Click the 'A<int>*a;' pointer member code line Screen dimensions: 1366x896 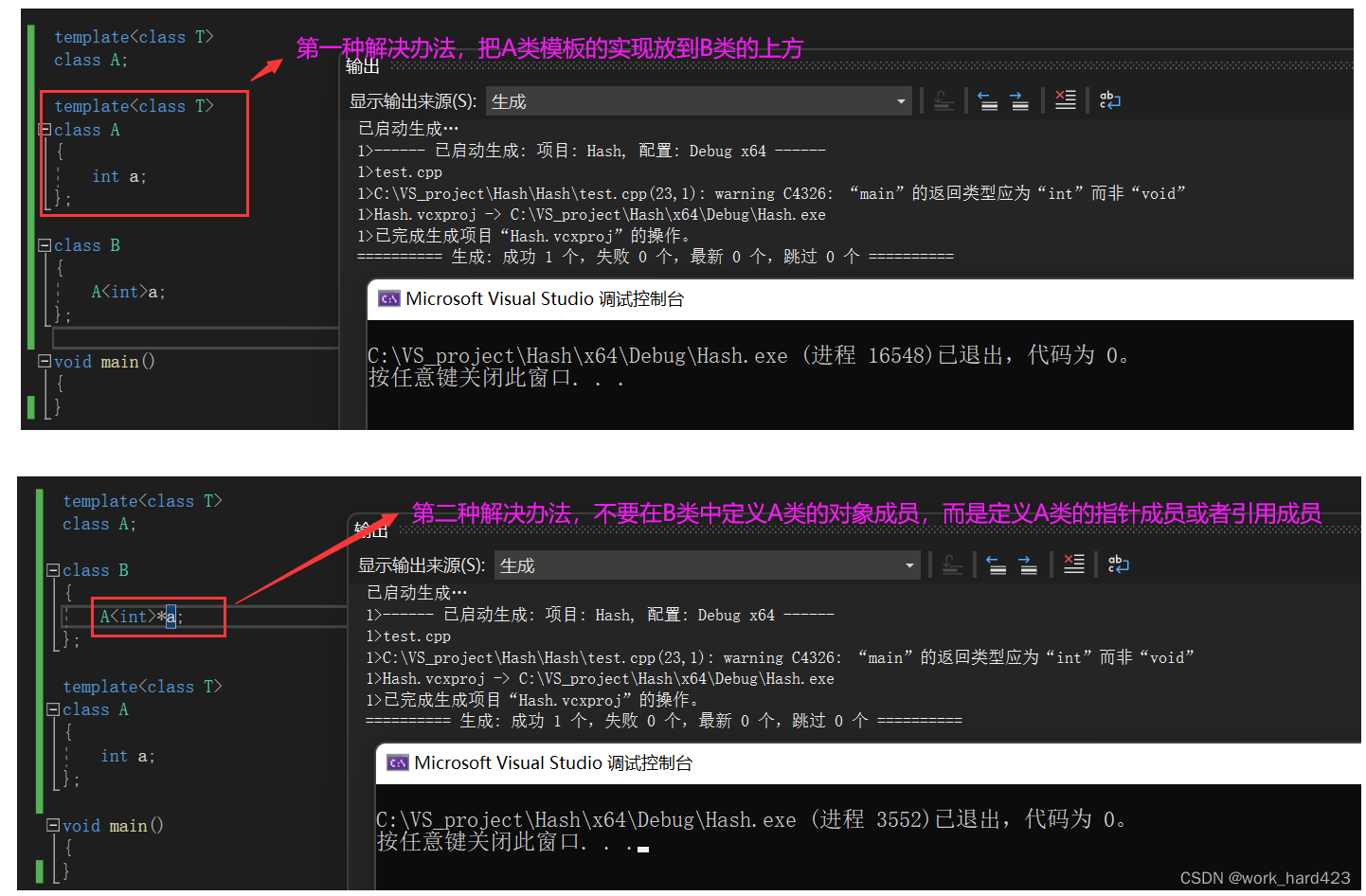(x=141, y=617)
